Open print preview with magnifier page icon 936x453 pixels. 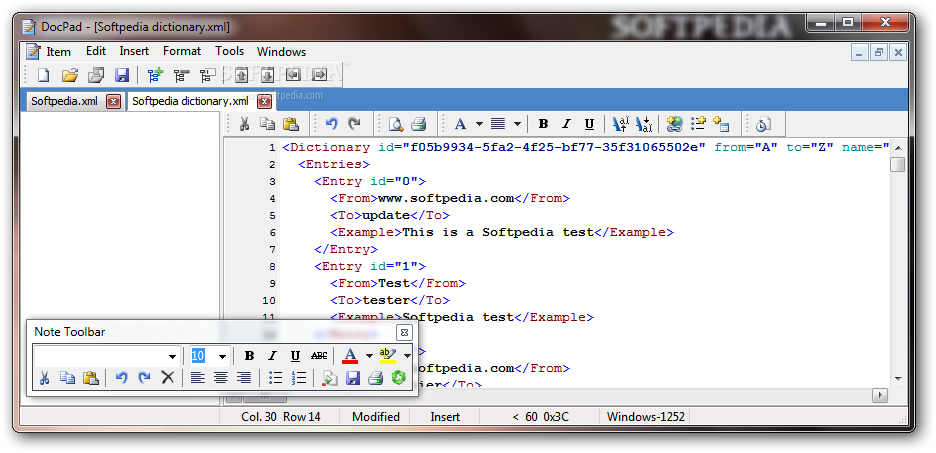(396, 124)
